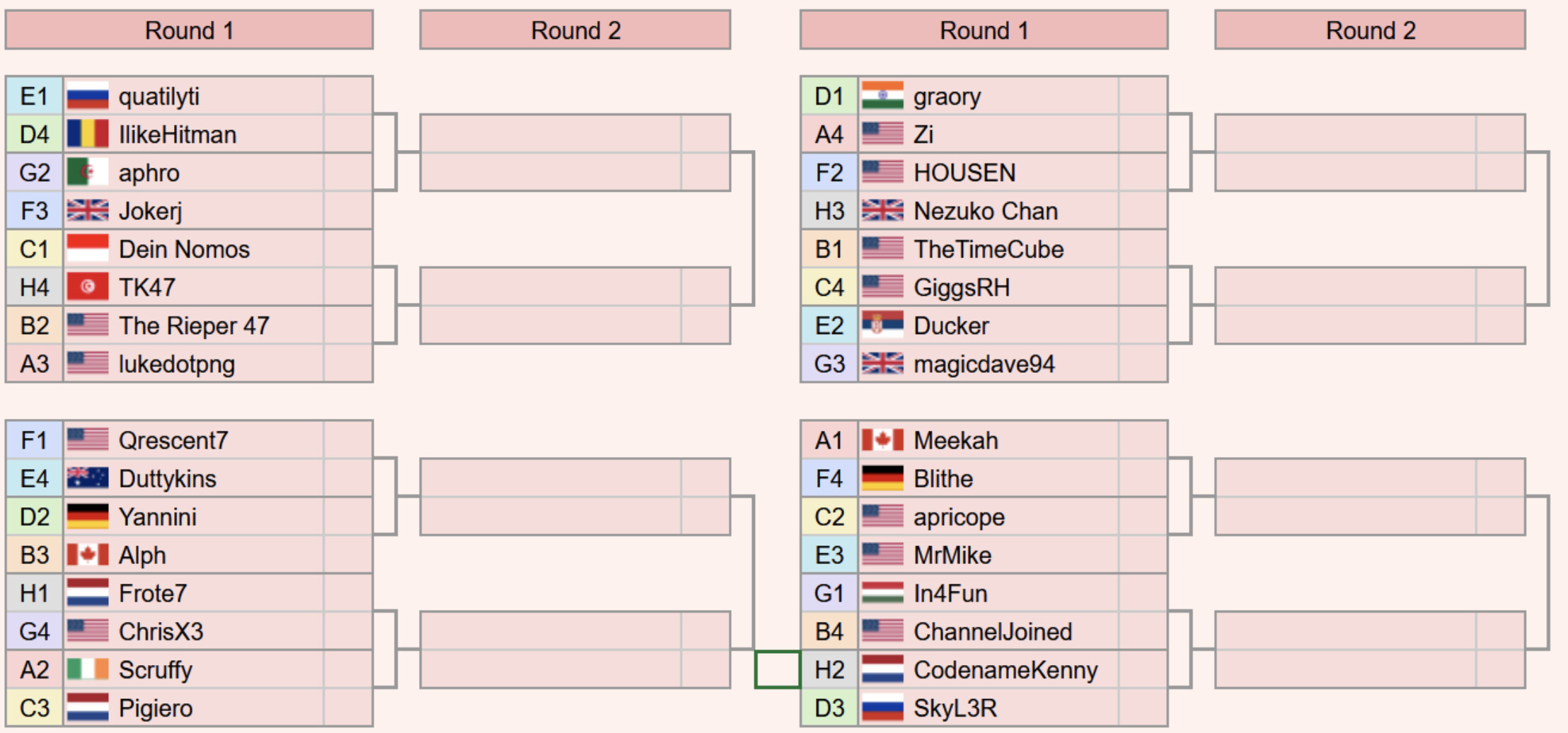Image resolution: width=1568 pixels, height=733 pixels.
Task: Select the rightmost Round 2 header
Action: click(1370, 30)
